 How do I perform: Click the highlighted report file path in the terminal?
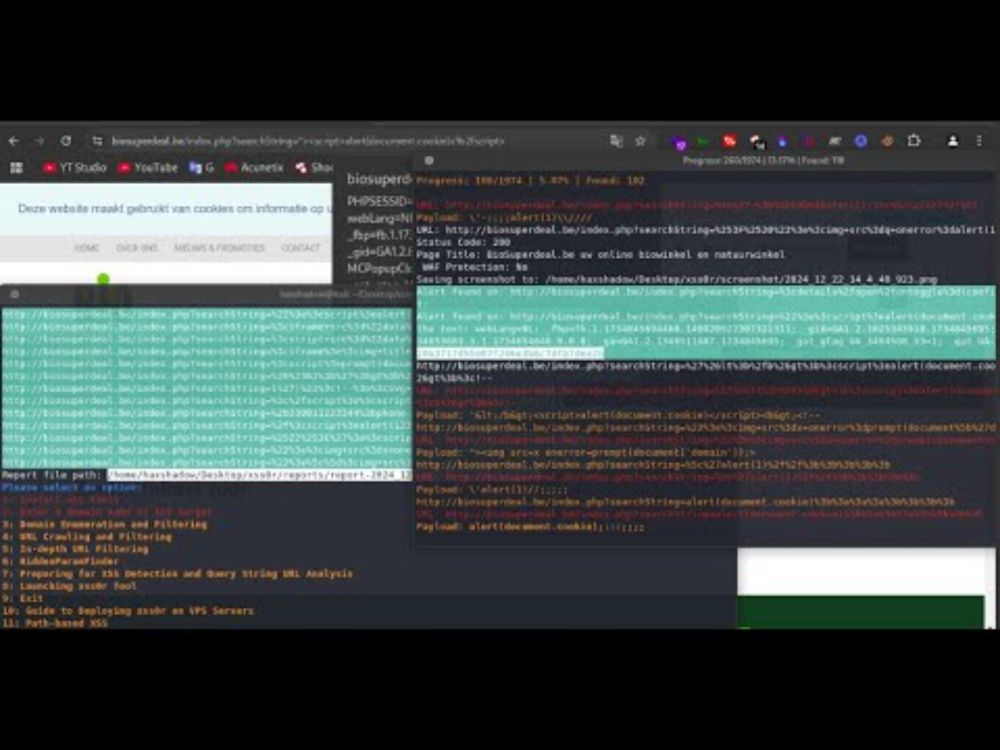point(260,475)
